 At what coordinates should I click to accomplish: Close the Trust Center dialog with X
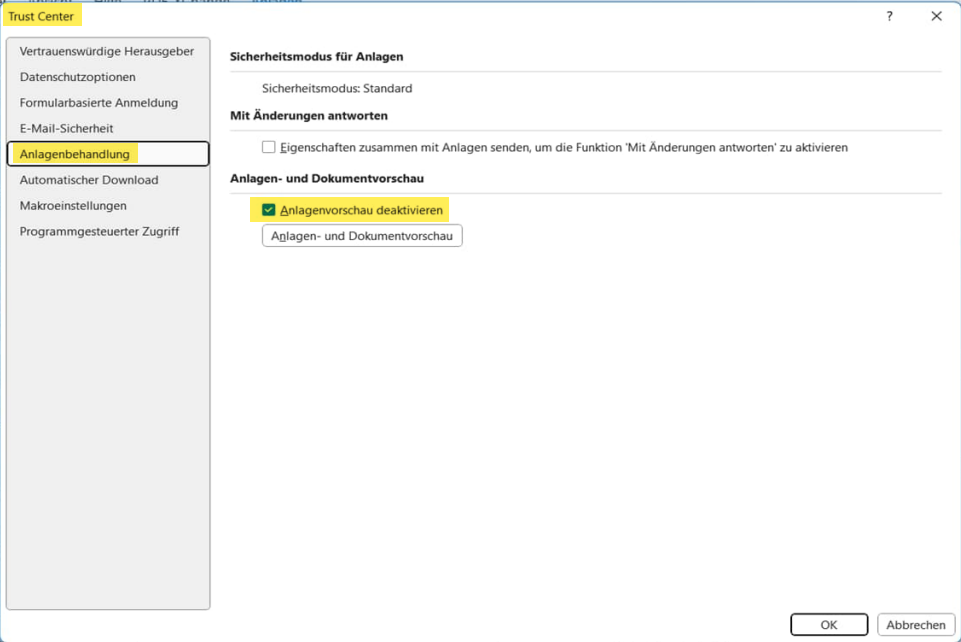point(936,16)
